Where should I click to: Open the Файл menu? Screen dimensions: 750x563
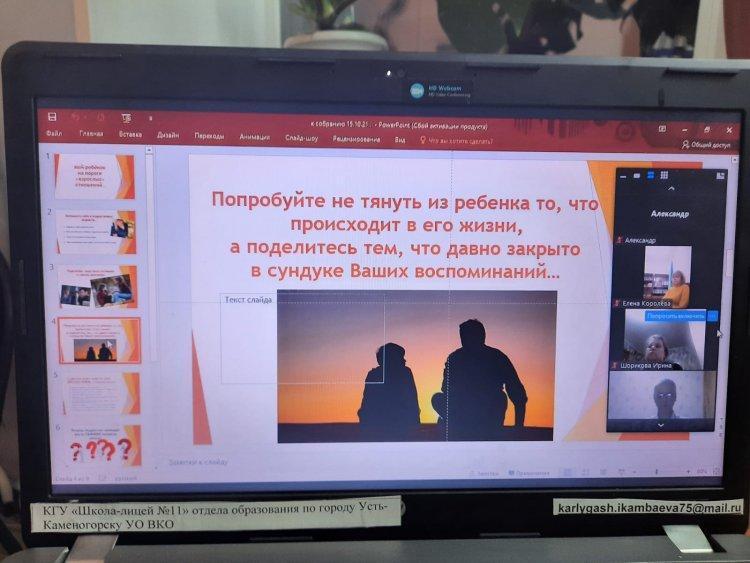54,133
